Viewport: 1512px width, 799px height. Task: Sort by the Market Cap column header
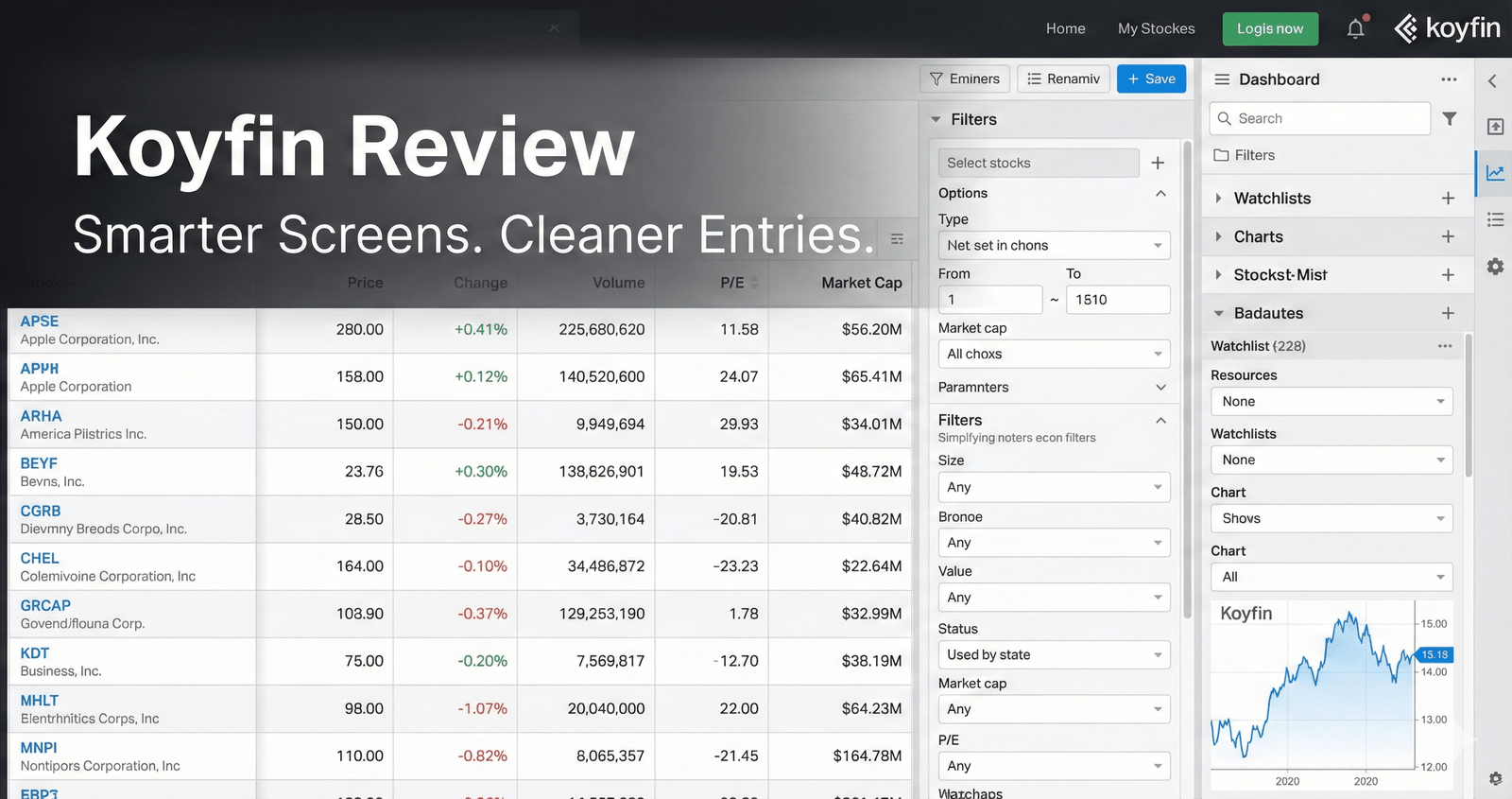862,283
